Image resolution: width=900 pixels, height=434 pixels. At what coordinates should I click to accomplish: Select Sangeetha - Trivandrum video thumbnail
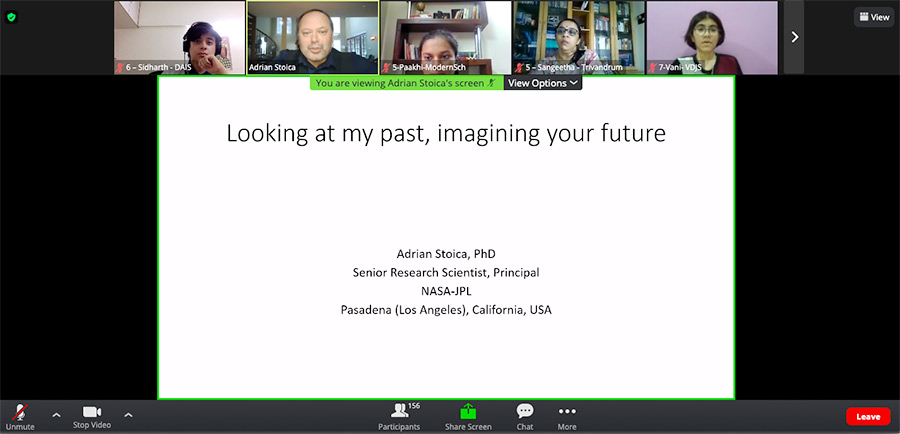pos(578,37)
